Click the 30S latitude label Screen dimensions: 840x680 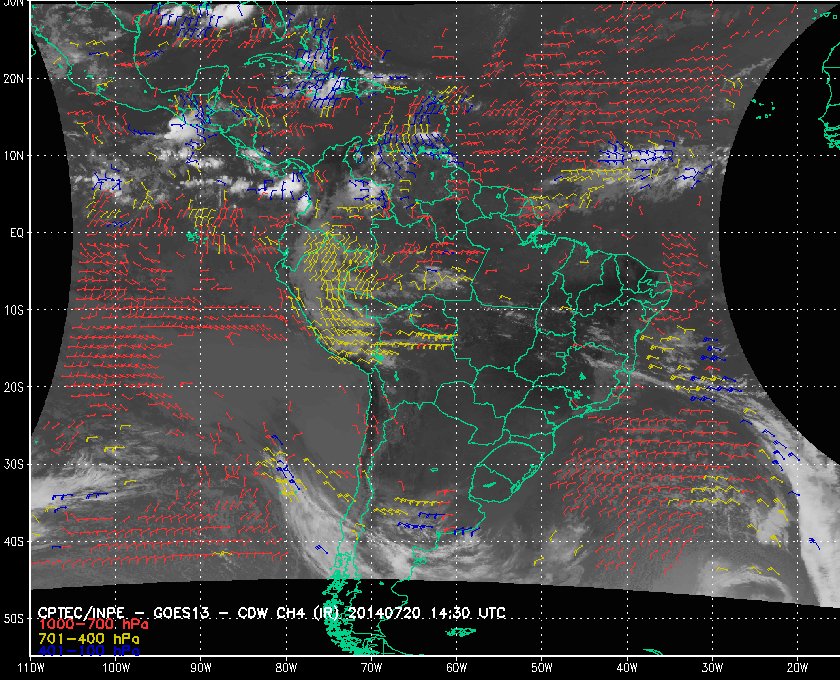tap(13, 464)
